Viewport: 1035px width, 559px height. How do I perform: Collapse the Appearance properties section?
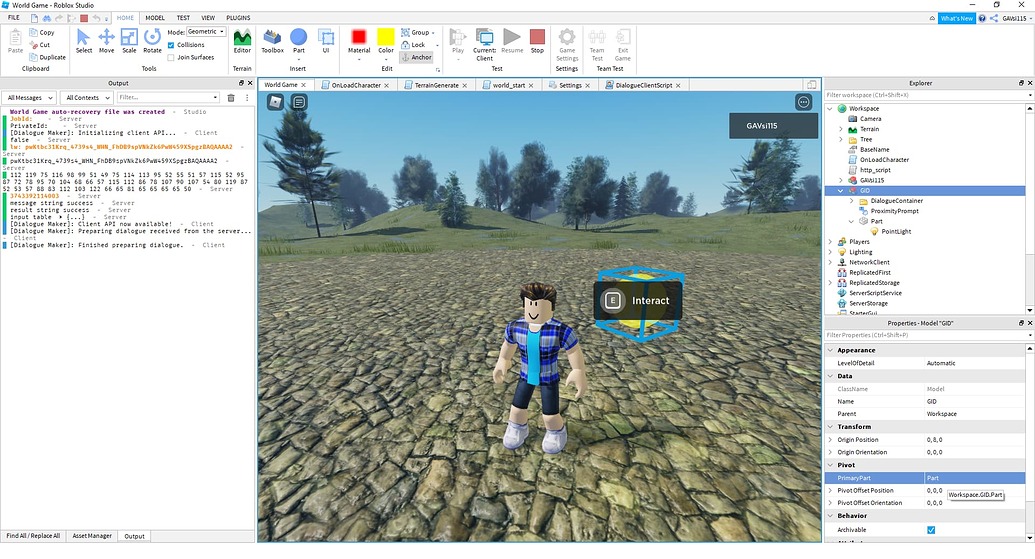(x=830, y=350)
